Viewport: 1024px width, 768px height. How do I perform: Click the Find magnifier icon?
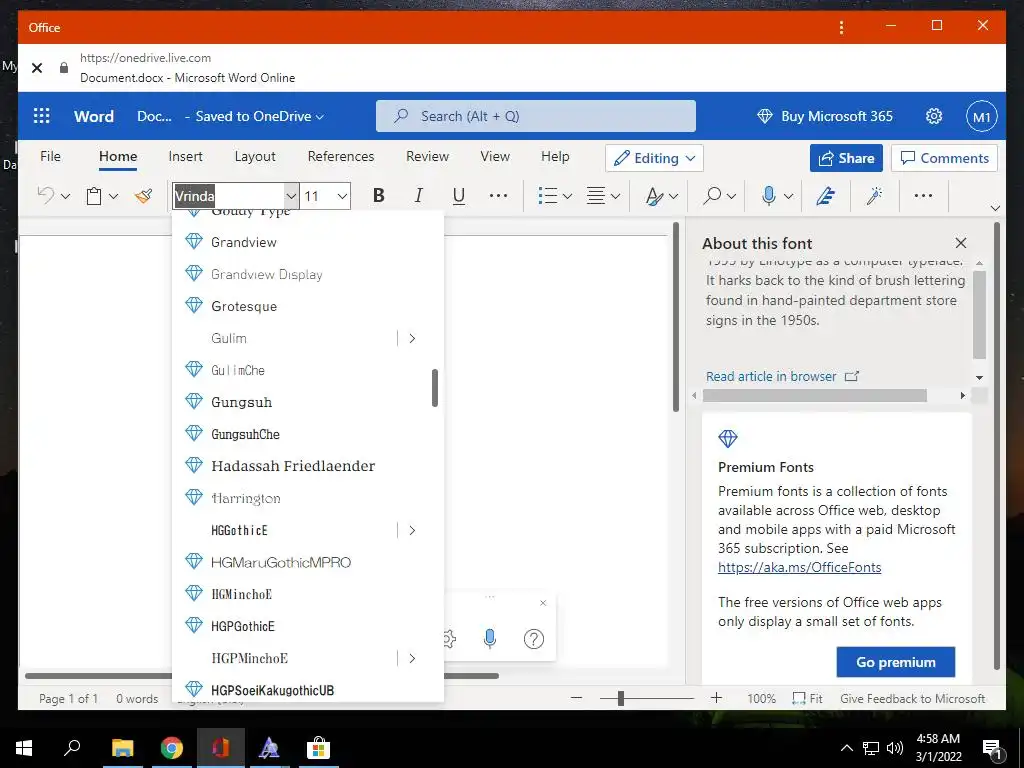[x=712, y=195]
